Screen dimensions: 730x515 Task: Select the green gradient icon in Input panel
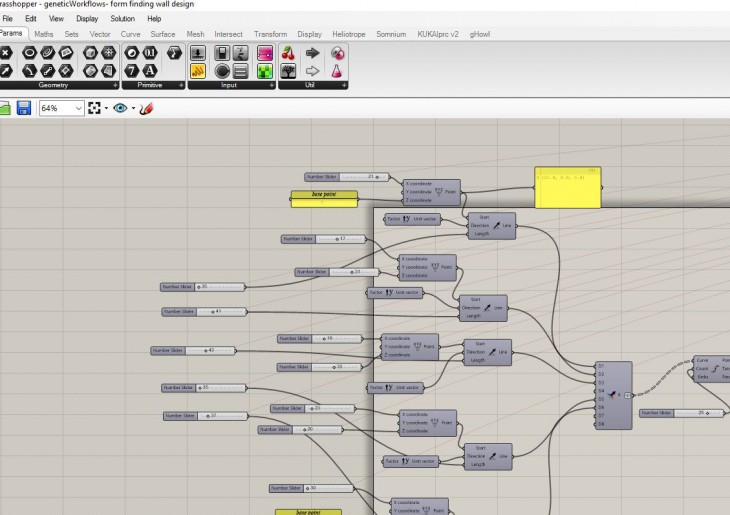point(265,71)
